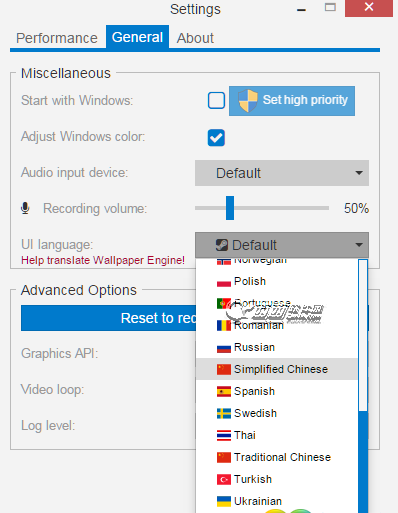This screenshot has height=513, width=398.
Task: Click the Polish flag icon
Action: (x=224, y=281)
